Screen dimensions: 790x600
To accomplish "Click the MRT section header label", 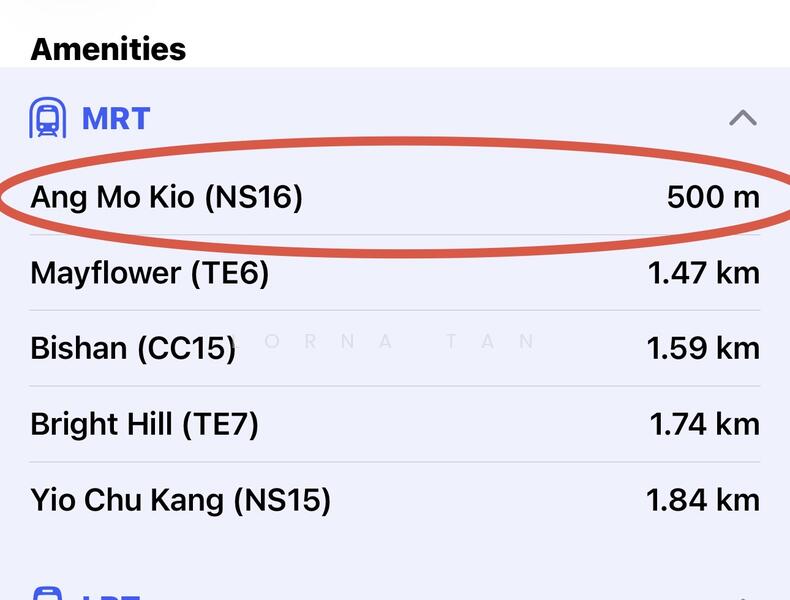I will coord(115,118).
